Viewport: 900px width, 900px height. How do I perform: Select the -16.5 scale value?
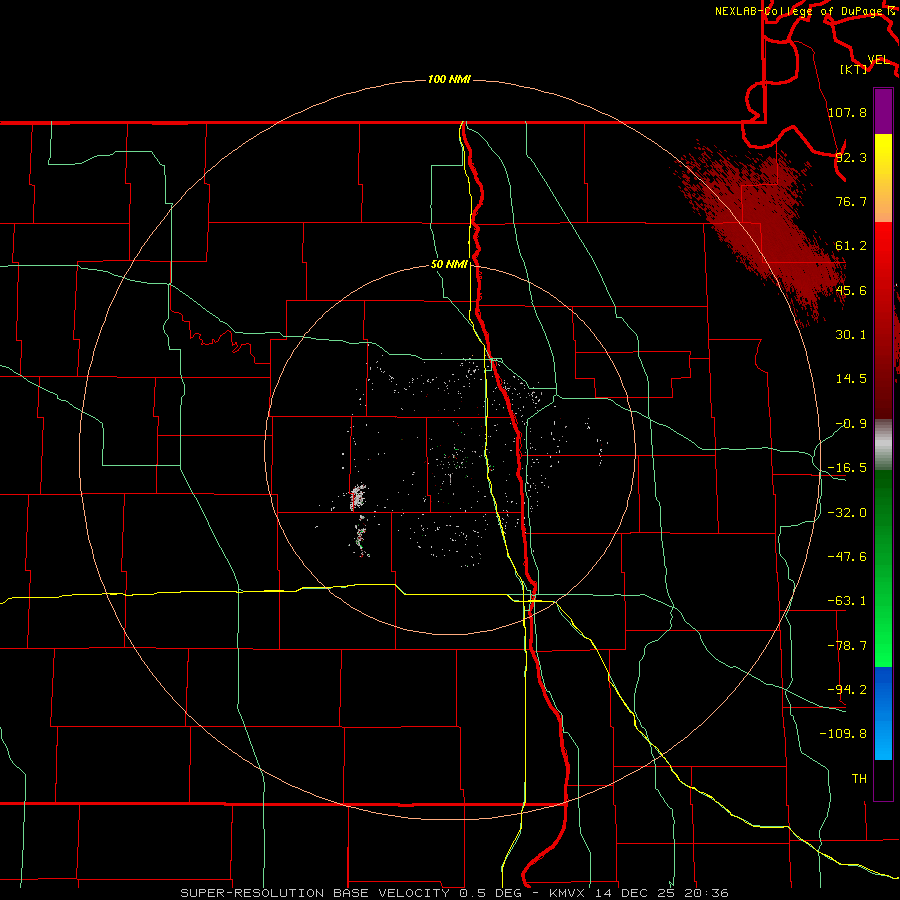click(x=847, y=468)
